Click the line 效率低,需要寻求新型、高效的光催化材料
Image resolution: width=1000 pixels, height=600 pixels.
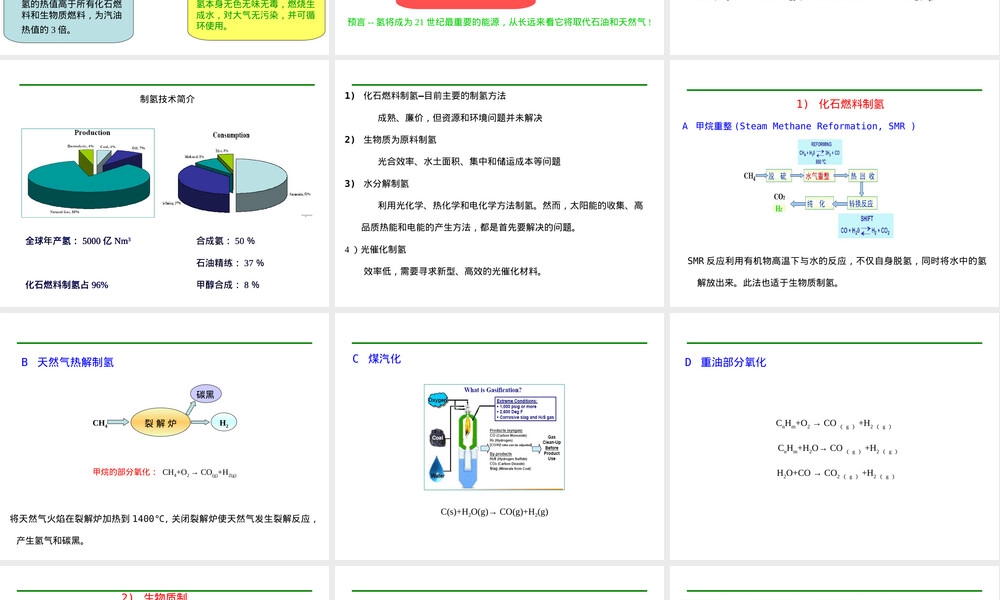pos(455,272)
